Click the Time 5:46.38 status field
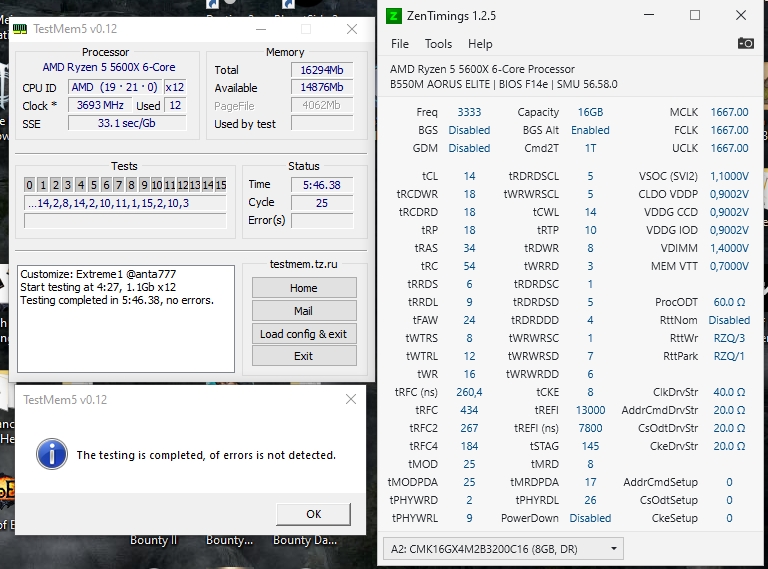 pos(322,185)
